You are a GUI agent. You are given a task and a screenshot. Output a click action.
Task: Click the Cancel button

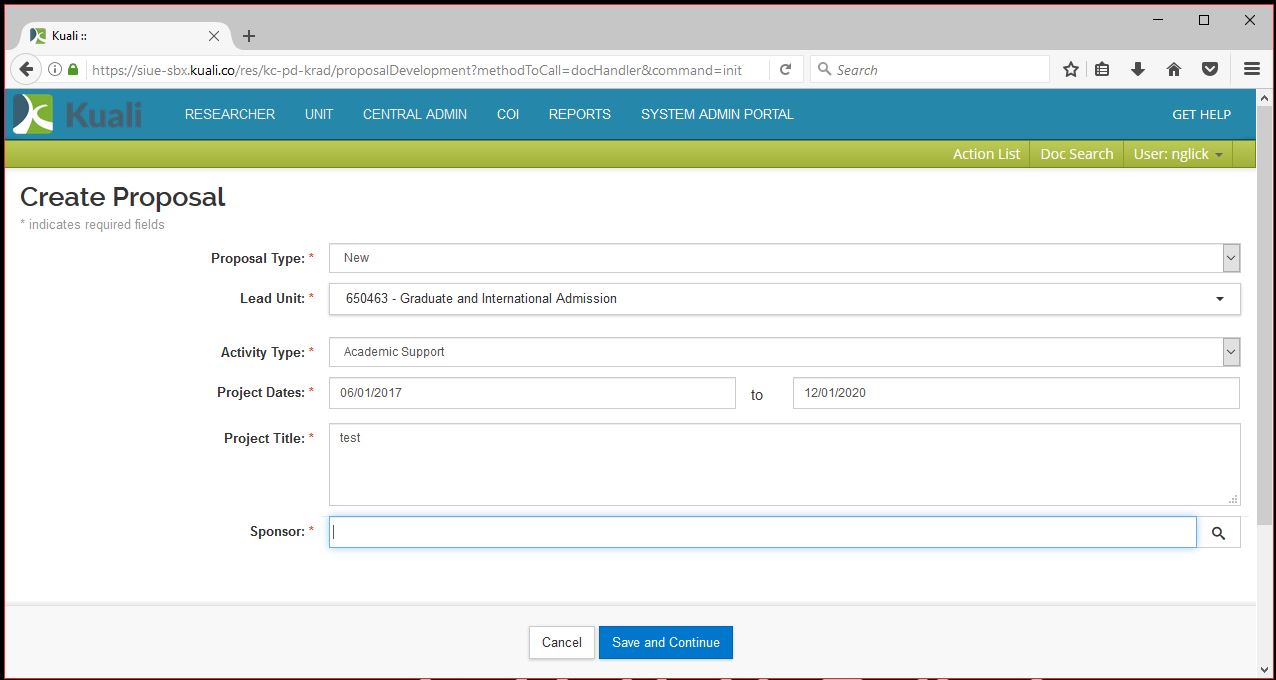pyautogui.click(x=561, y=642)
